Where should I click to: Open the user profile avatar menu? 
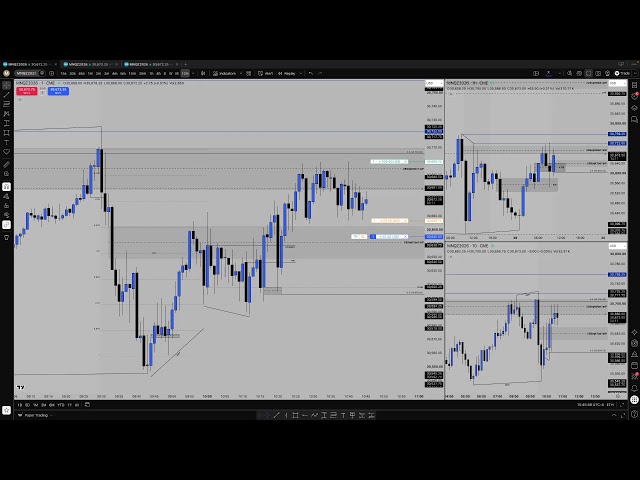[6, 73]
